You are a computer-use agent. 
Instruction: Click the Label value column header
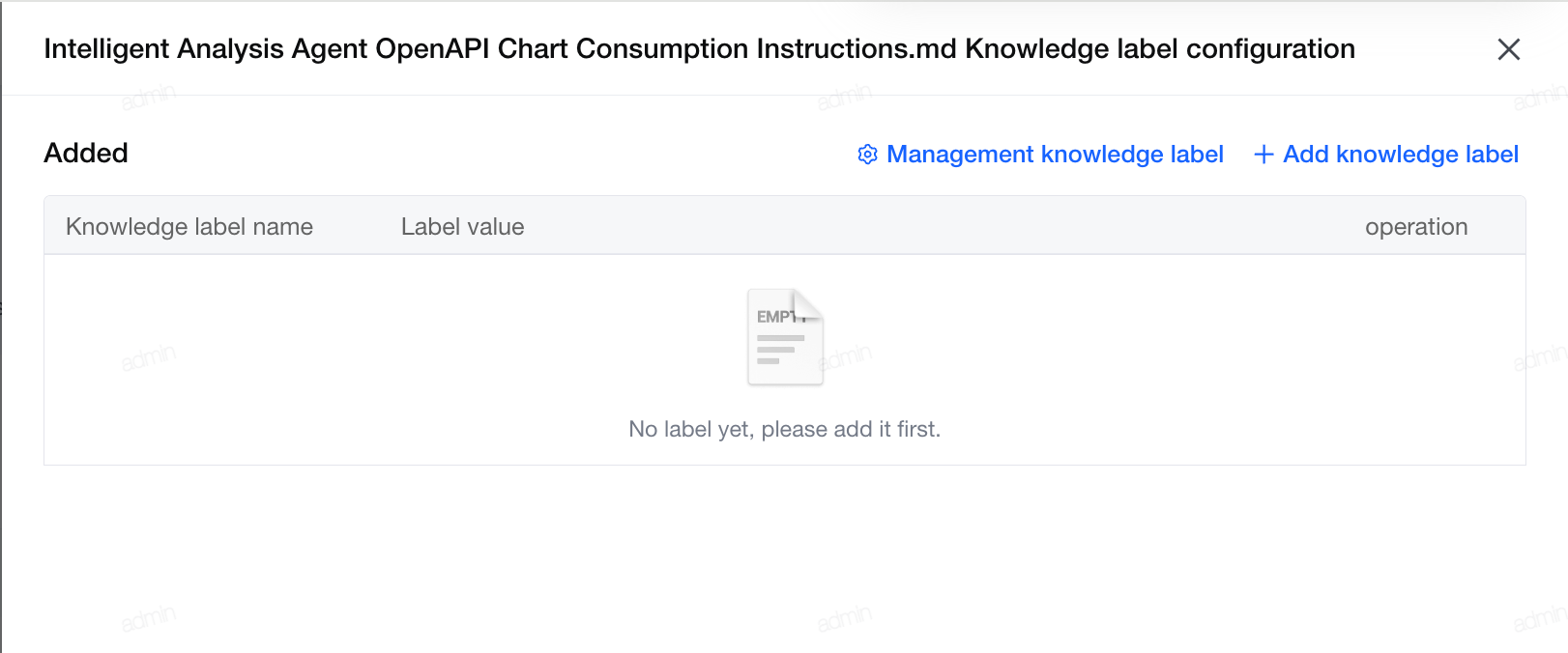(462, 227)
